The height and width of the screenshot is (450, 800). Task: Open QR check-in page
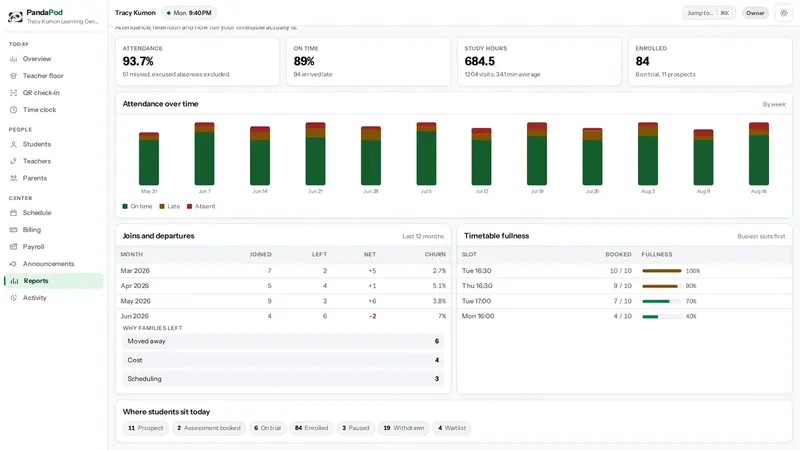tap(54, 93)
